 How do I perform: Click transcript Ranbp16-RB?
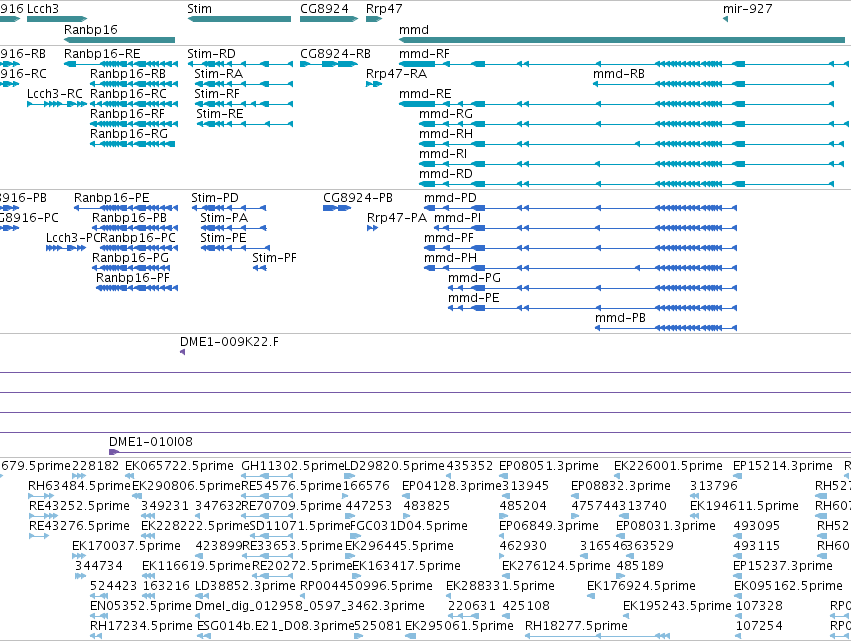[128, 74]
